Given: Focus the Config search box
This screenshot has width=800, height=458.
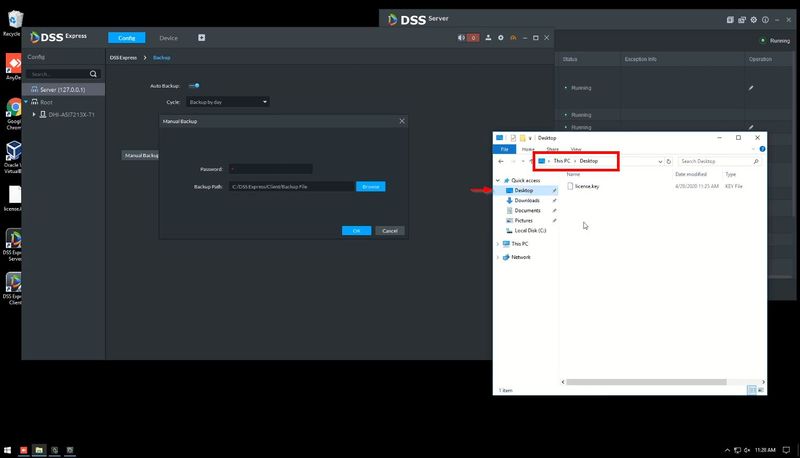Looking at the screenshot, I should click(58, 74).
